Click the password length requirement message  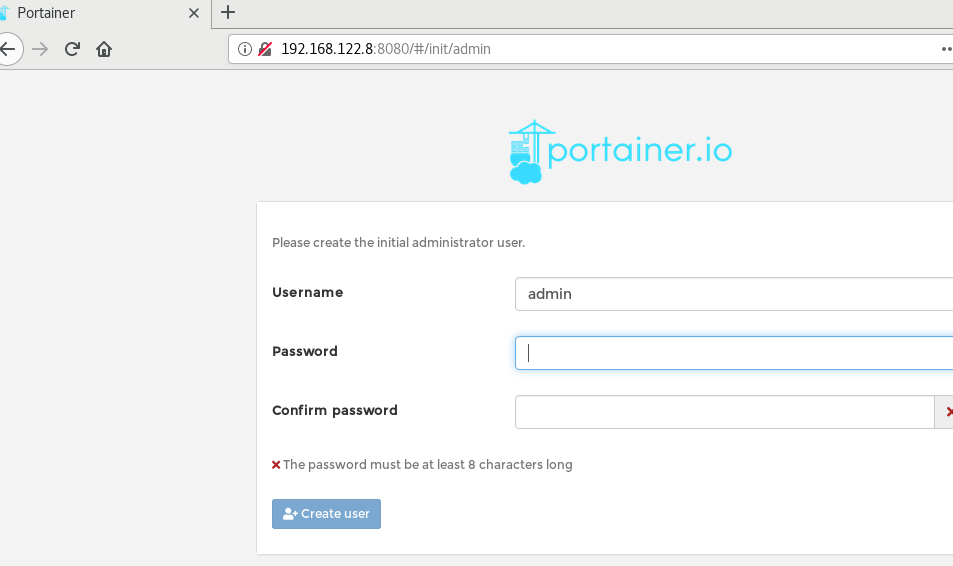click(428, 465)
